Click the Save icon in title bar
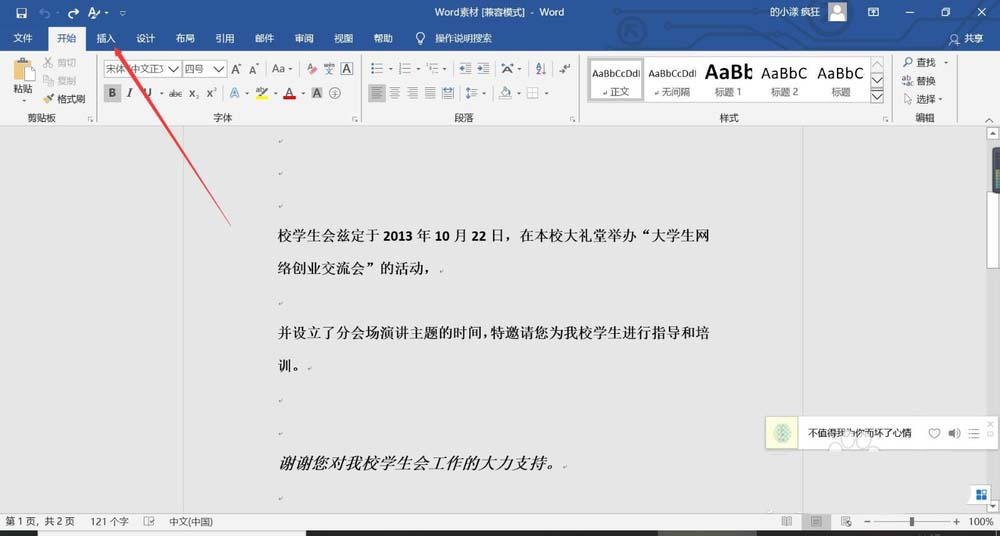This screenshot has width=1000, height=536. point(21,13)
